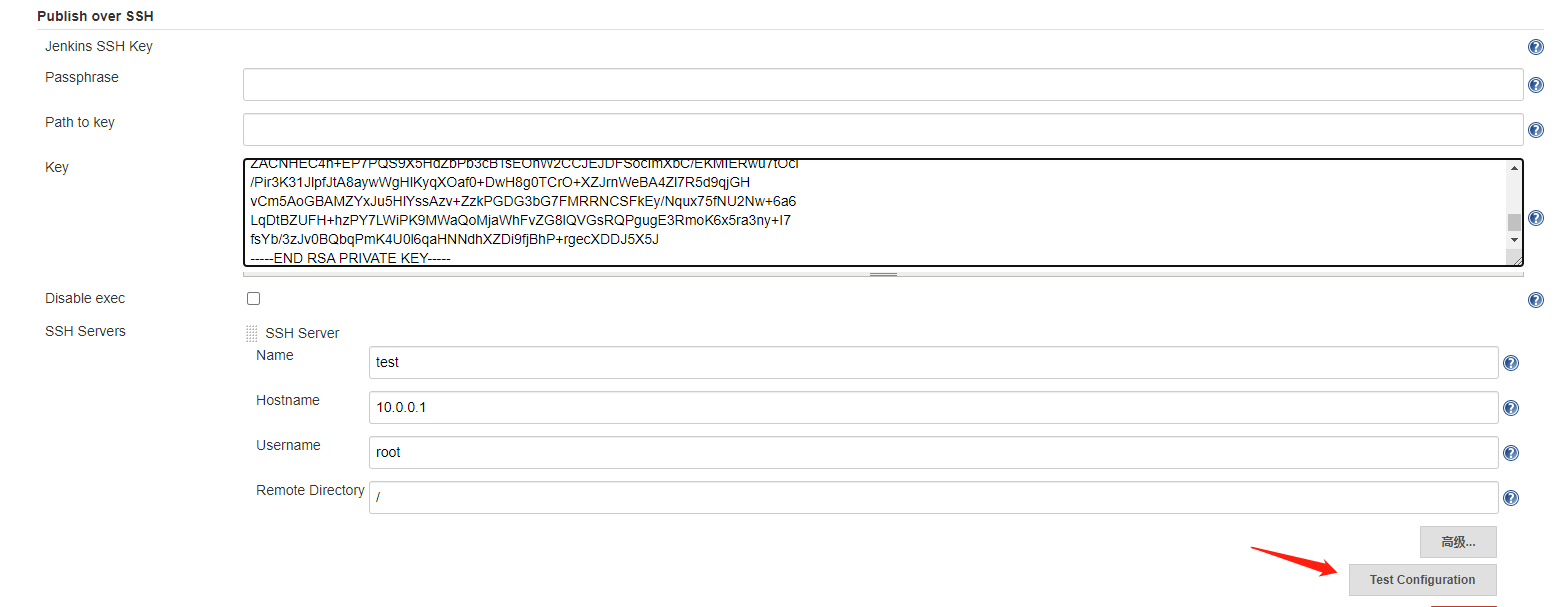Click the textarea resize divider bar

pyautogui.click(x=883, y=274)
